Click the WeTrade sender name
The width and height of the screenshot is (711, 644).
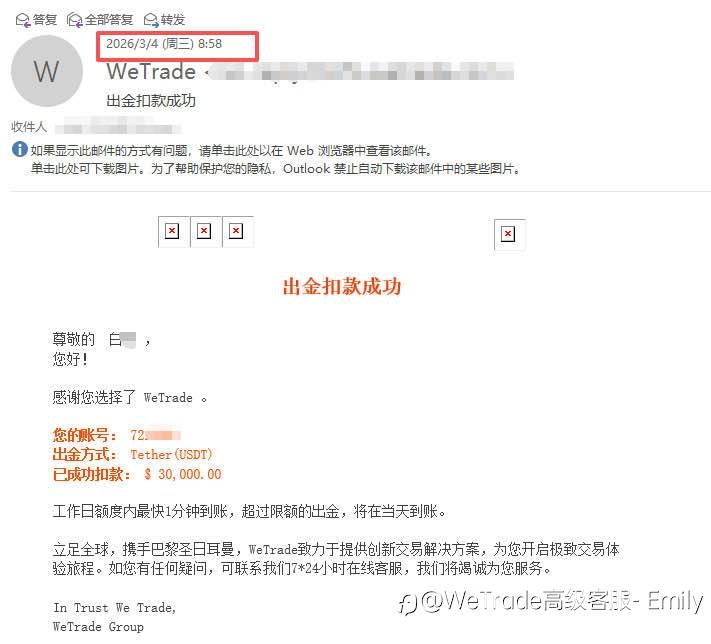[x=151, y=72]
